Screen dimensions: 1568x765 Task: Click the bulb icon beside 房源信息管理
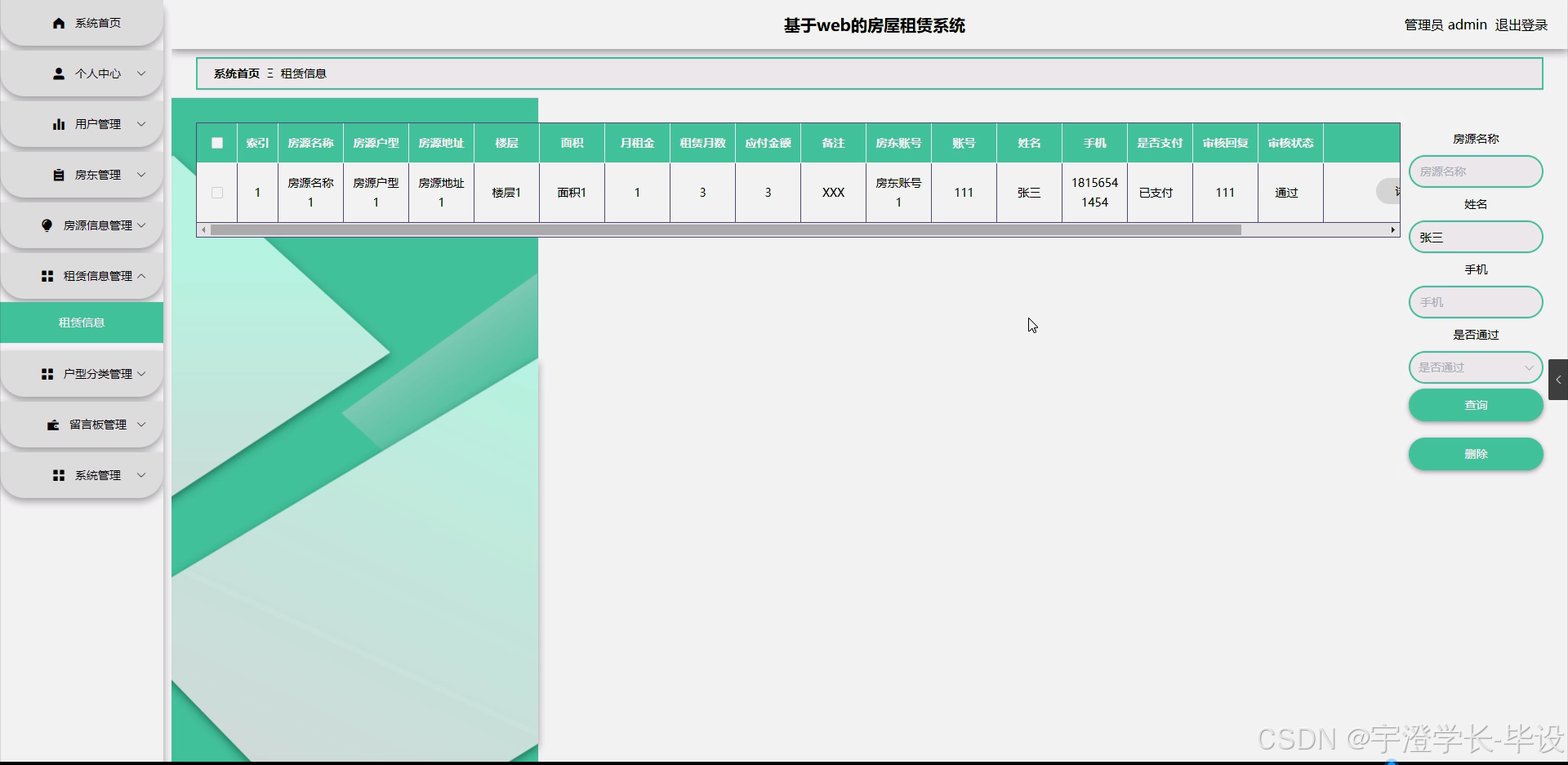pyautogui.click(x=47, y=225)
